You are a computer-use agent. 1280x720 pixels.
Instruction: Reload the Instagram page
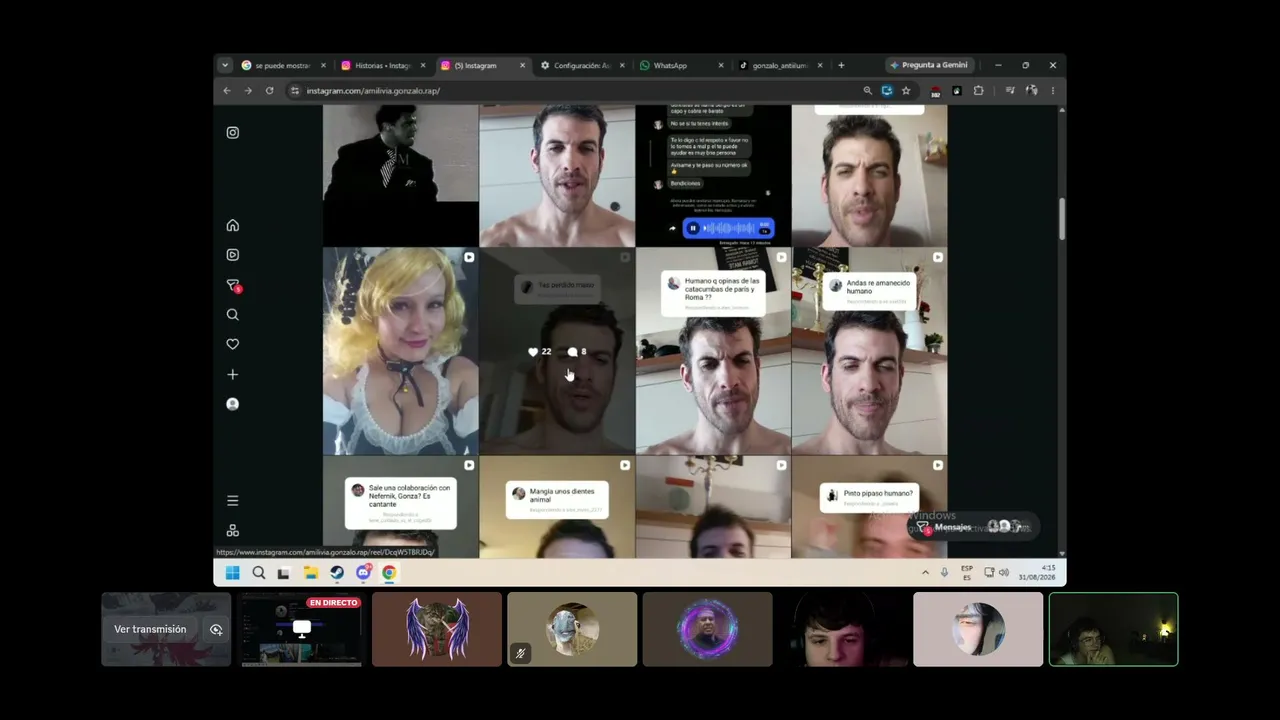[x=269, y=91]
